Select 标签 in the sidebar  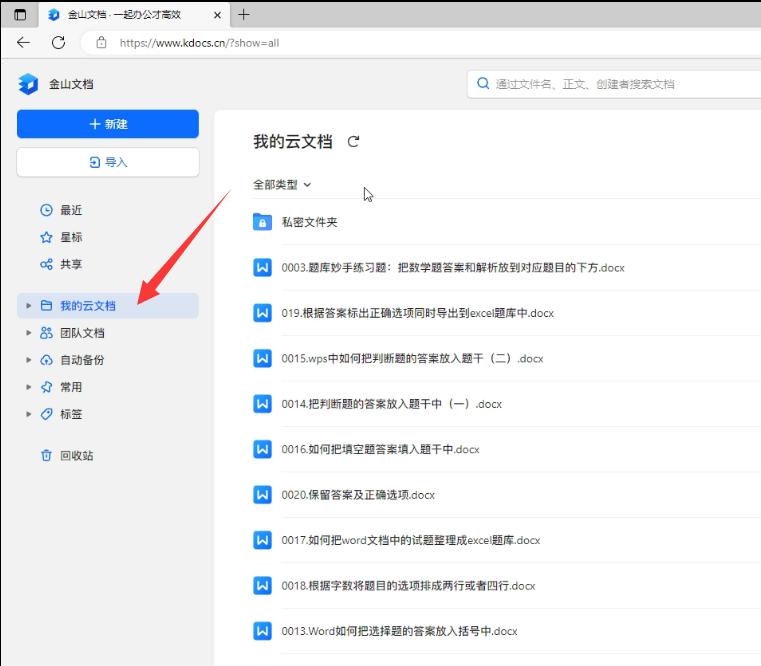click(71, 415)
